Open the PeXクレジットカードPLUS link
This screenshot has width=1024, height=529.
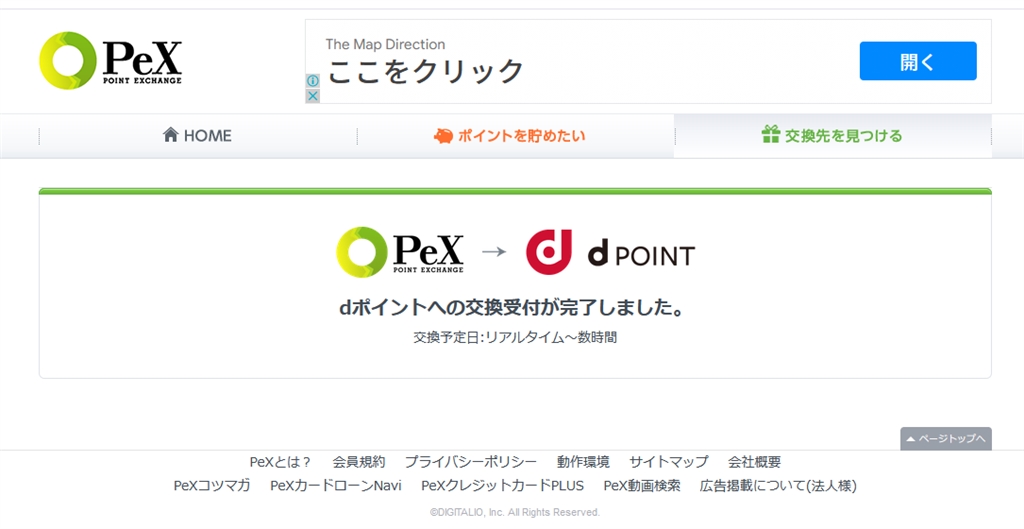pyautogui.click(x=502, y=486)
